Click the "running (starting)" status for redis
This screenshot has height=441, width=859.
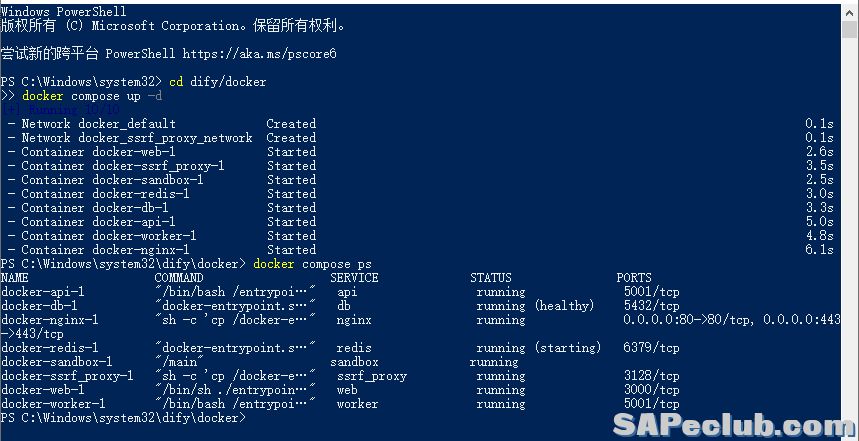point(539,348)
